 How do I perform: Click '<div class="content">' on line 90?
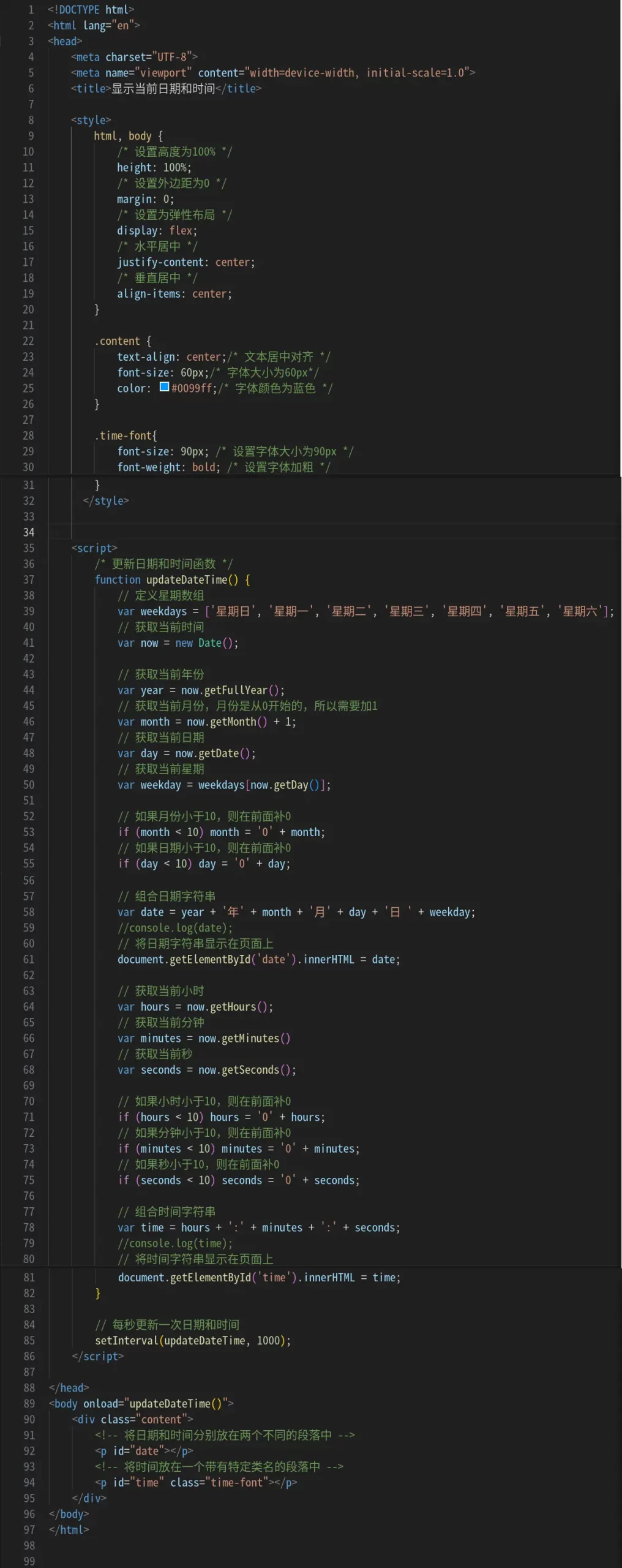pyautogui.click(x=132, y=1420)
